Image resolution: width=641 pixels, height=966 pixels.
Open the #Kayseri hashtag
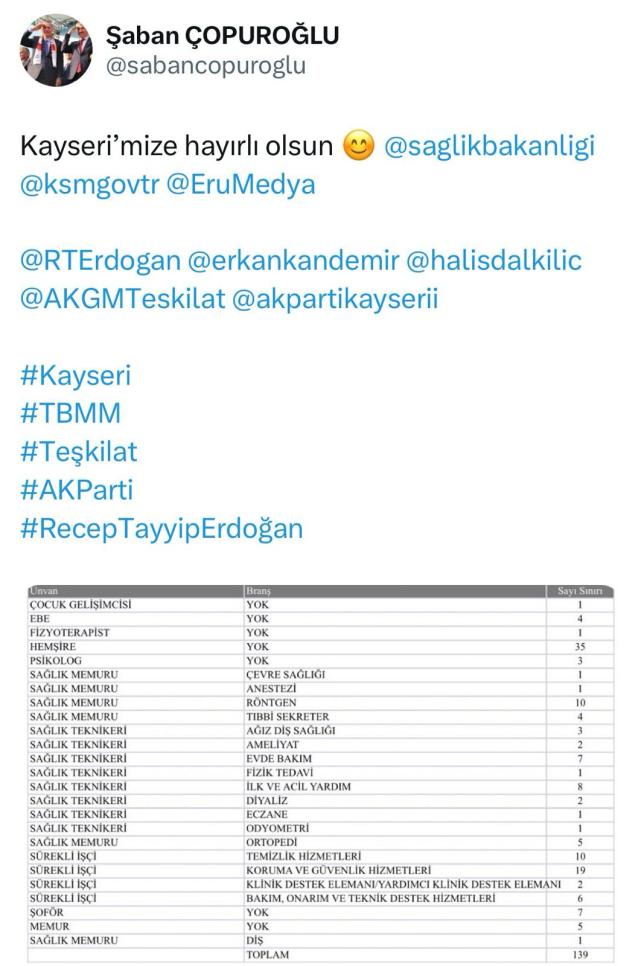(76, 376)
